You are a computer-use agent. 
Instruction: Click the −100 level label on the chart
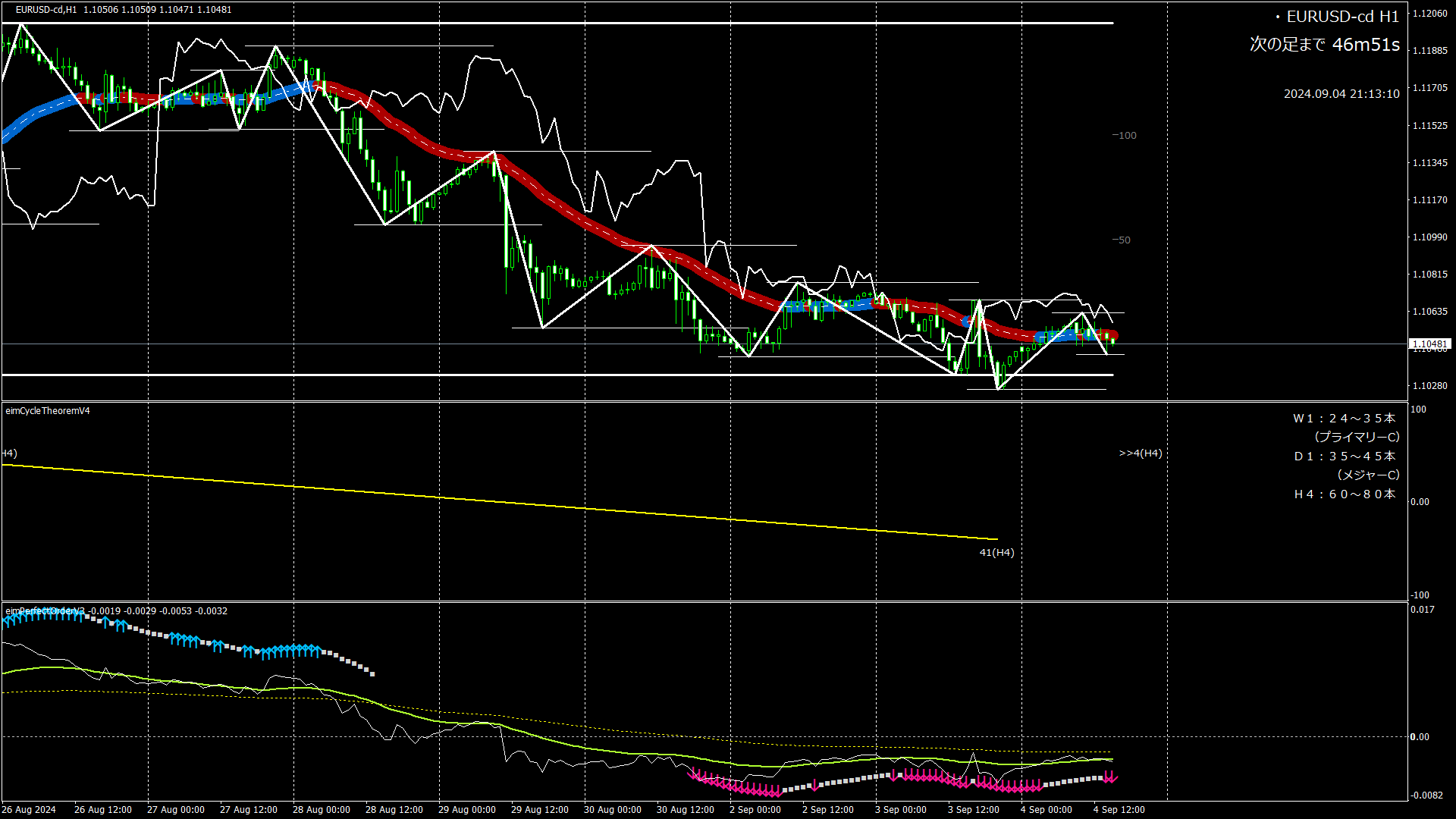pos(1124,136)
